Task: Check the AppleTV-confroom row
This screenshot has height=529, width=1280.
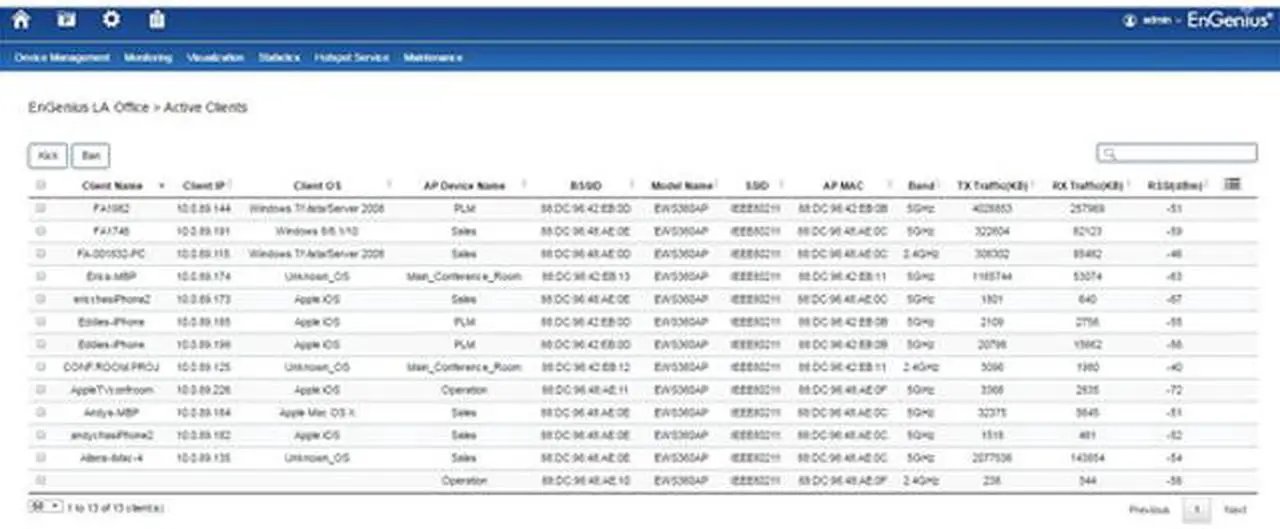Action: tap(41, 390)
